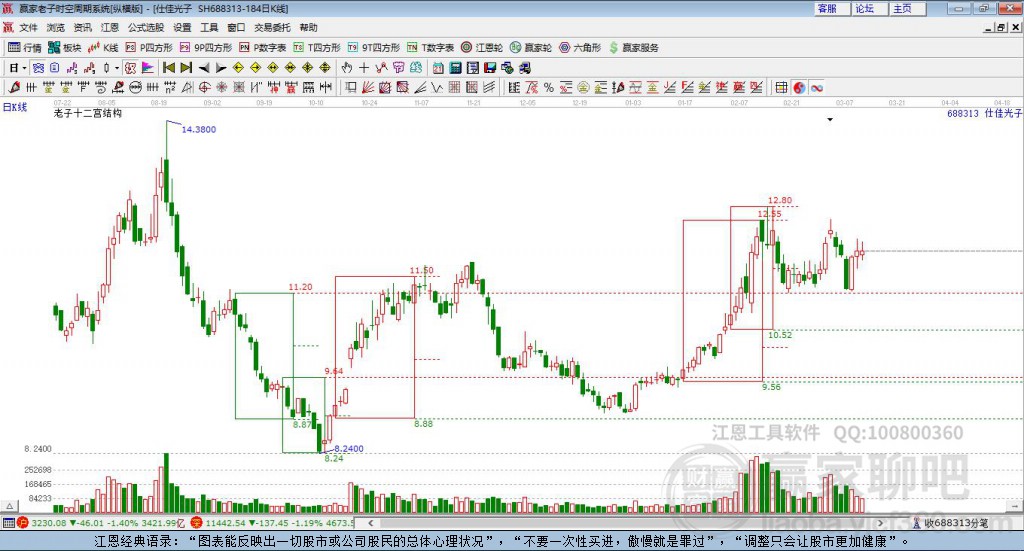Open the 窗口 menu
1024x551 pixels.
pyautogui.click(x=236, y=27)
